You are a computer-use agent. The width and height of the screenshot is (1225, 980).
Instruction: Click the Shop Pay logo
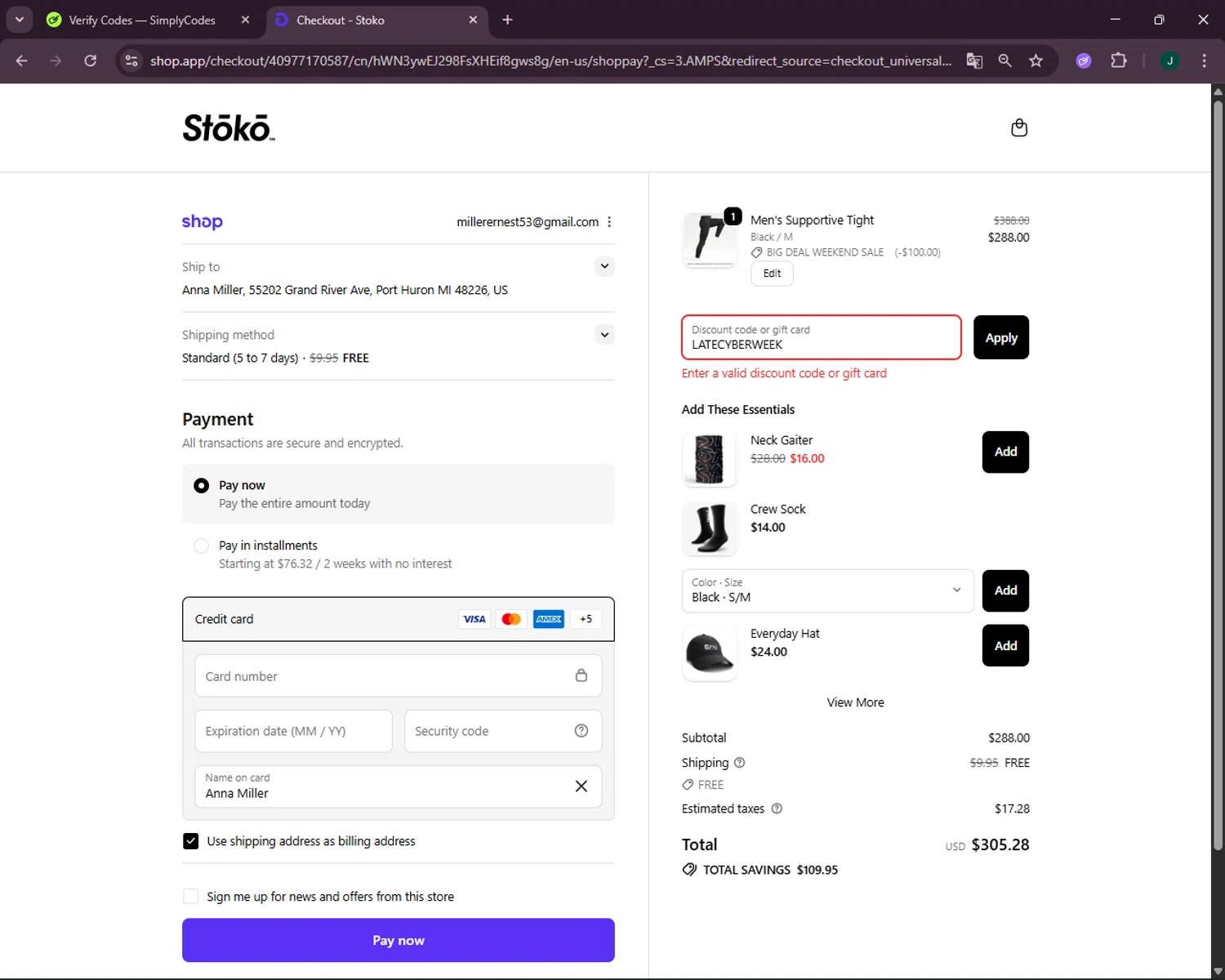pyautogui.click(x=202, y=221)
